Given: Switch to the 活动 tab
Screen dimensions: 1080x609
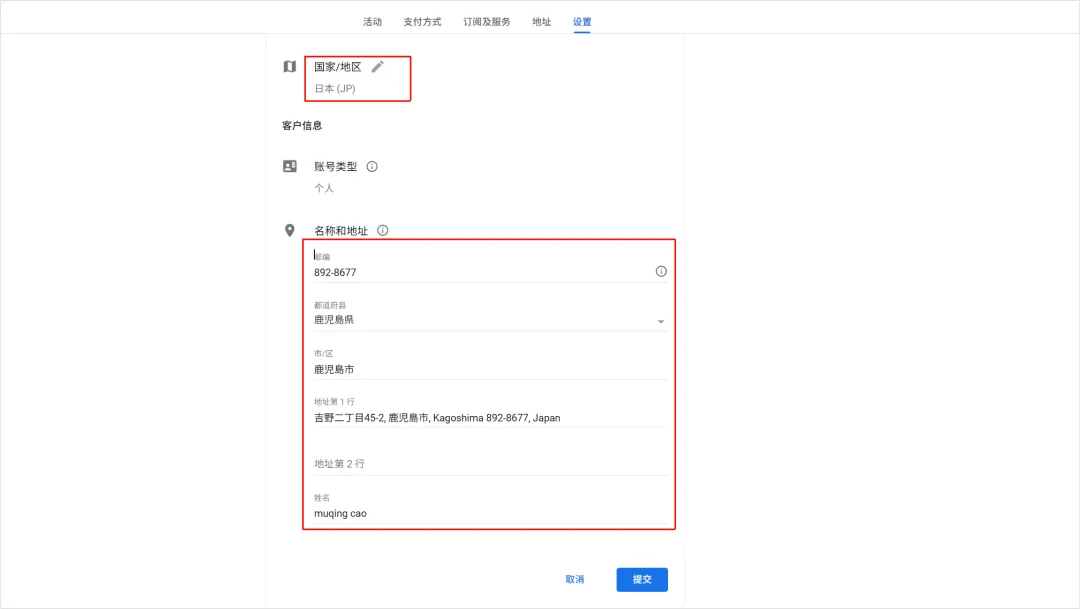Looking at the screenshot, I should 371,20.
